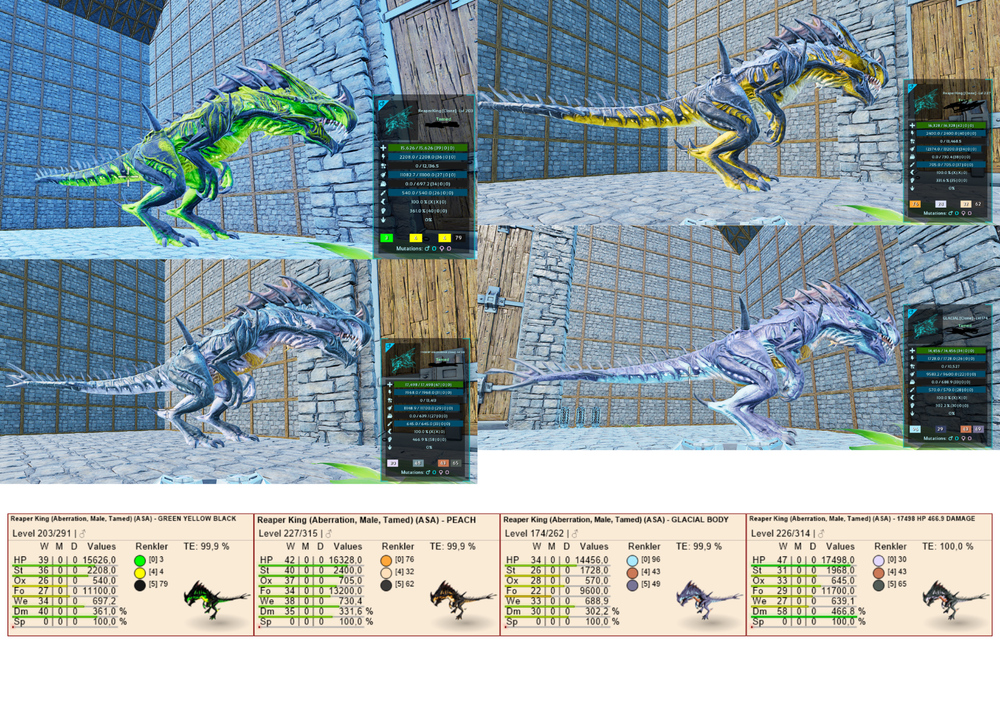This screenshot has height=707, width=1000.
Task: Click the food icon on the Reaper stat panel
Action: coord(382,175)
